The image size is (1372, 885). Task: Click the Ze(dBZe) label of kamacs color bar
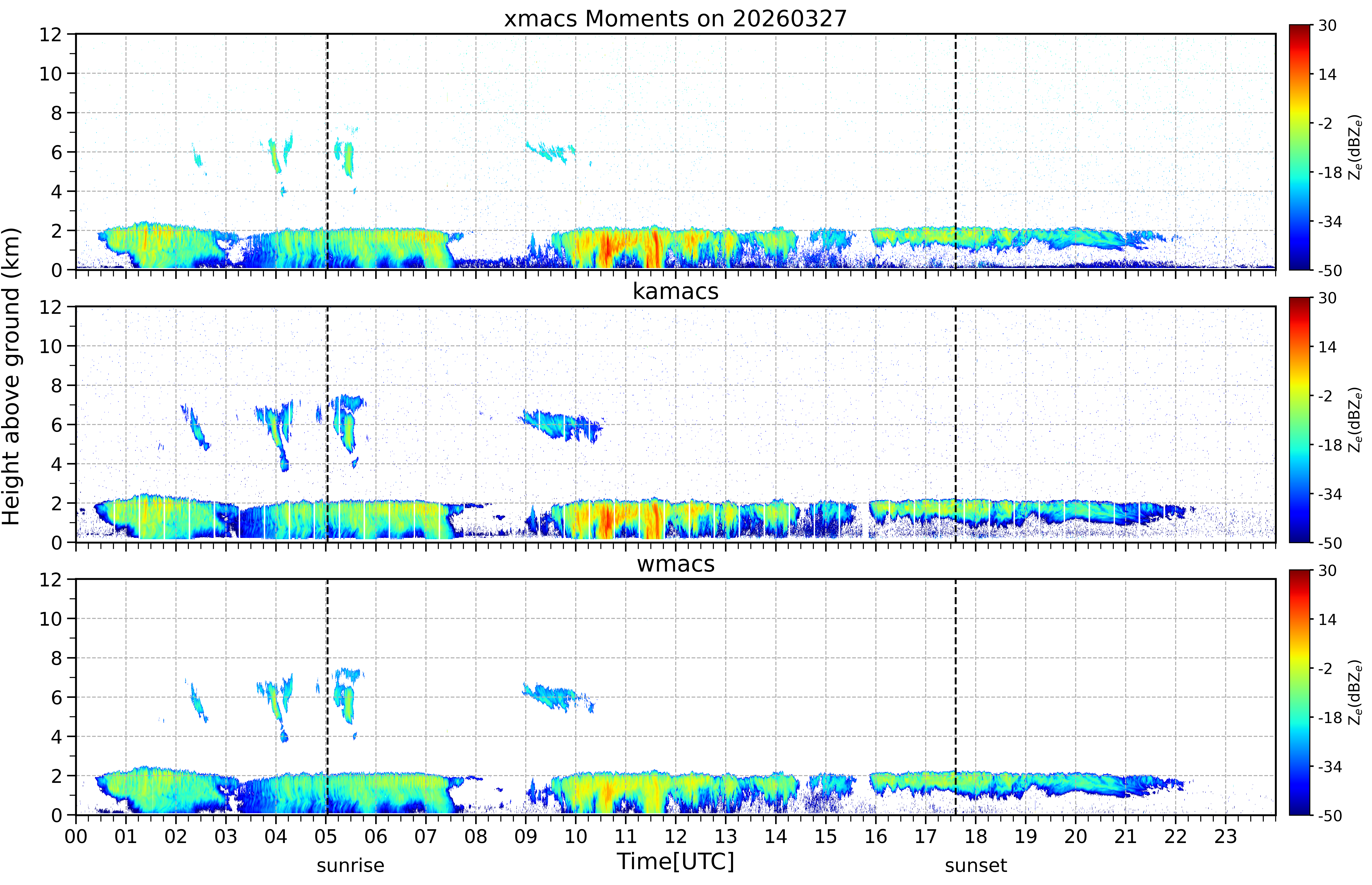[x=1355, y=420]
